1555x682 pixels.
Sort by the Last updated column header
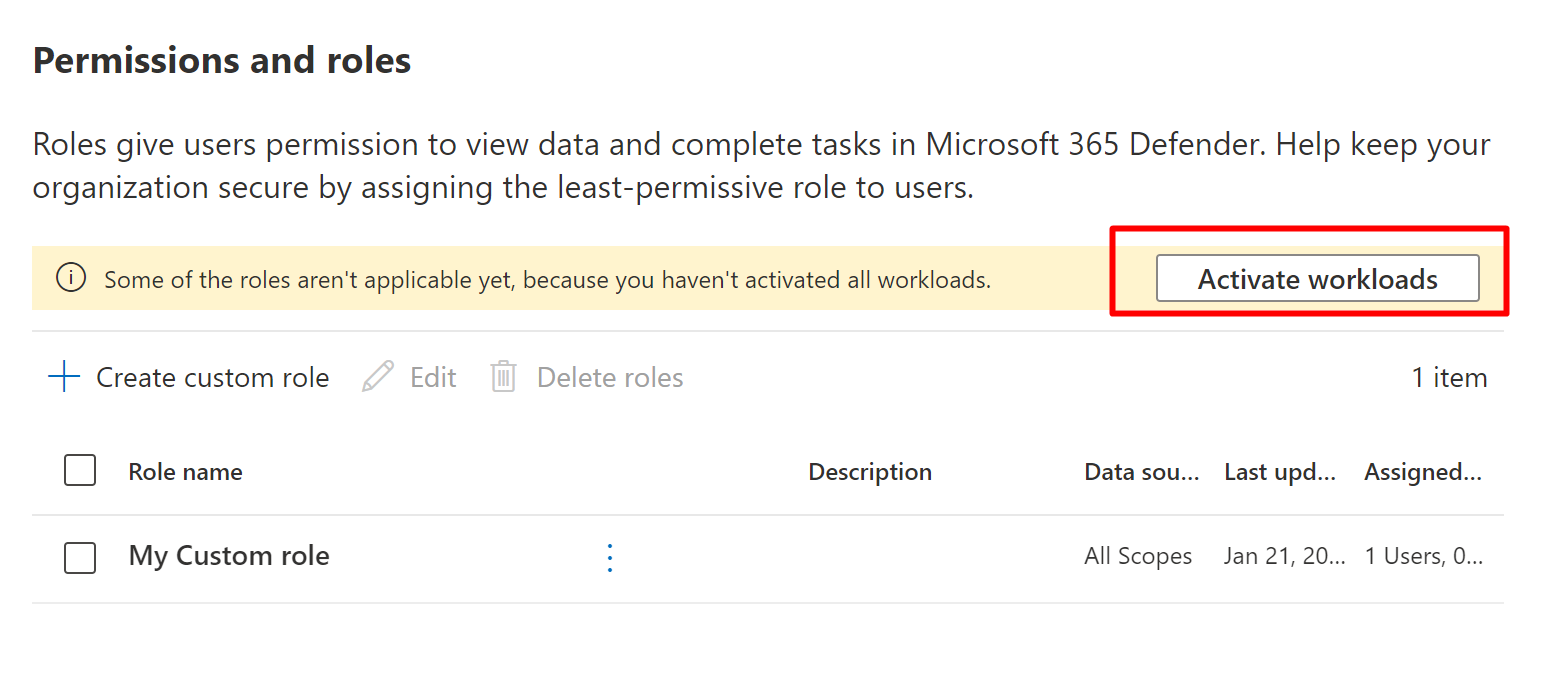(1279, 472)
